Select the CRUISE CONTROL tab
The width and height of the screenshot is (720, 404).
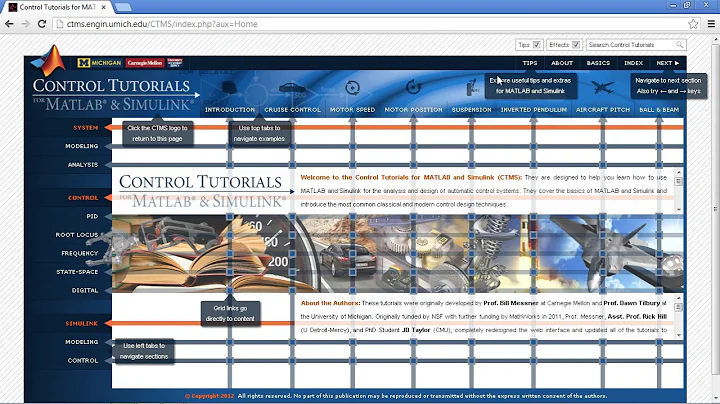coord(292,110)
